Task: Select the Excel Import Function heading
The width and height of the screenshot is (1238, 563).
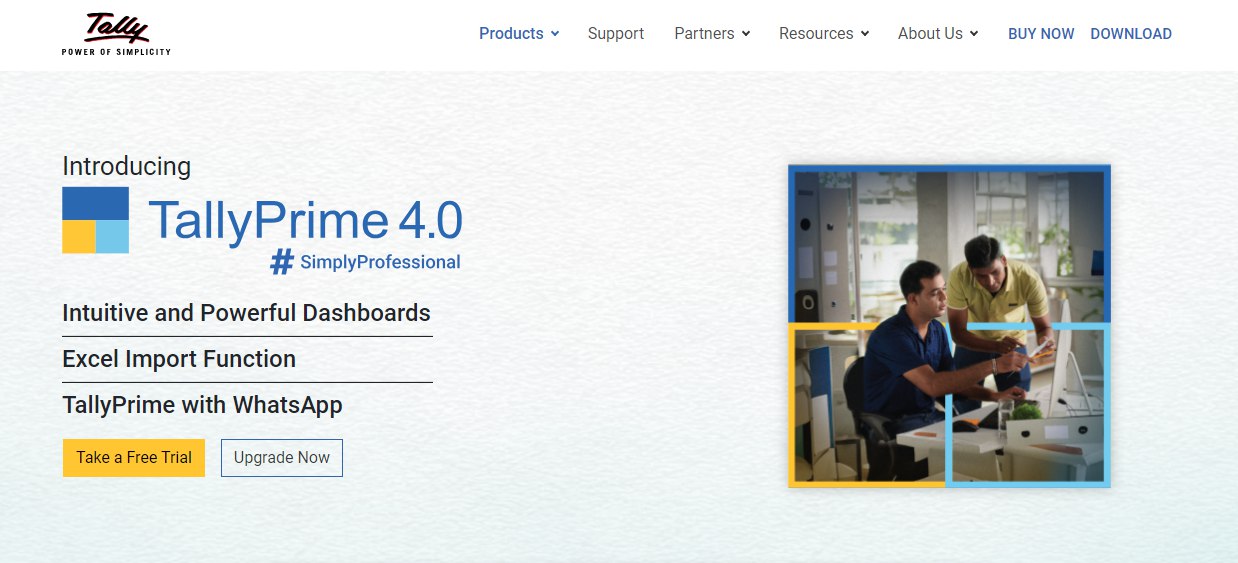Action: click(x=179, y=359)
